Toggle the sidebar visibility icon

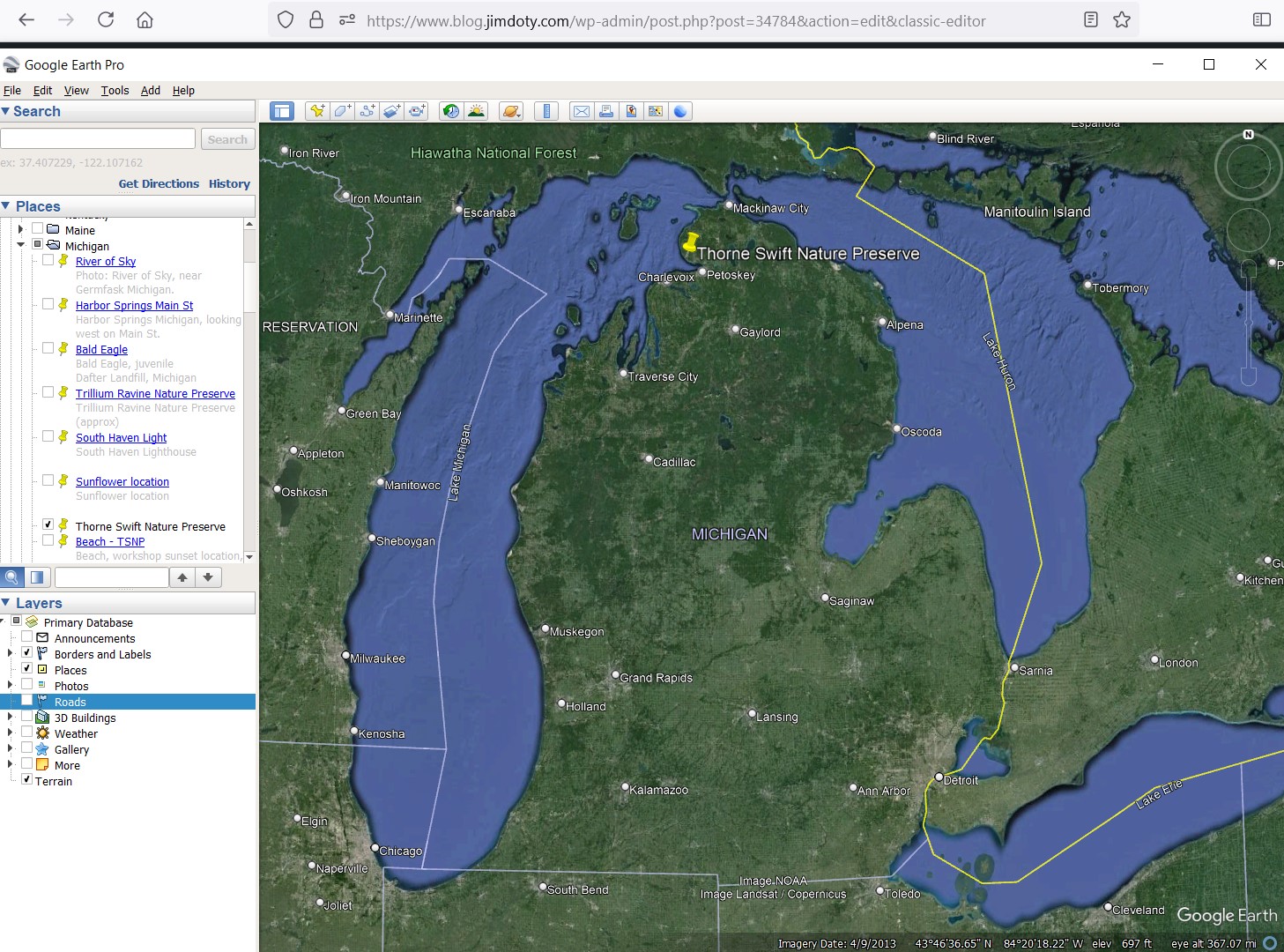(x=282, y=111)
